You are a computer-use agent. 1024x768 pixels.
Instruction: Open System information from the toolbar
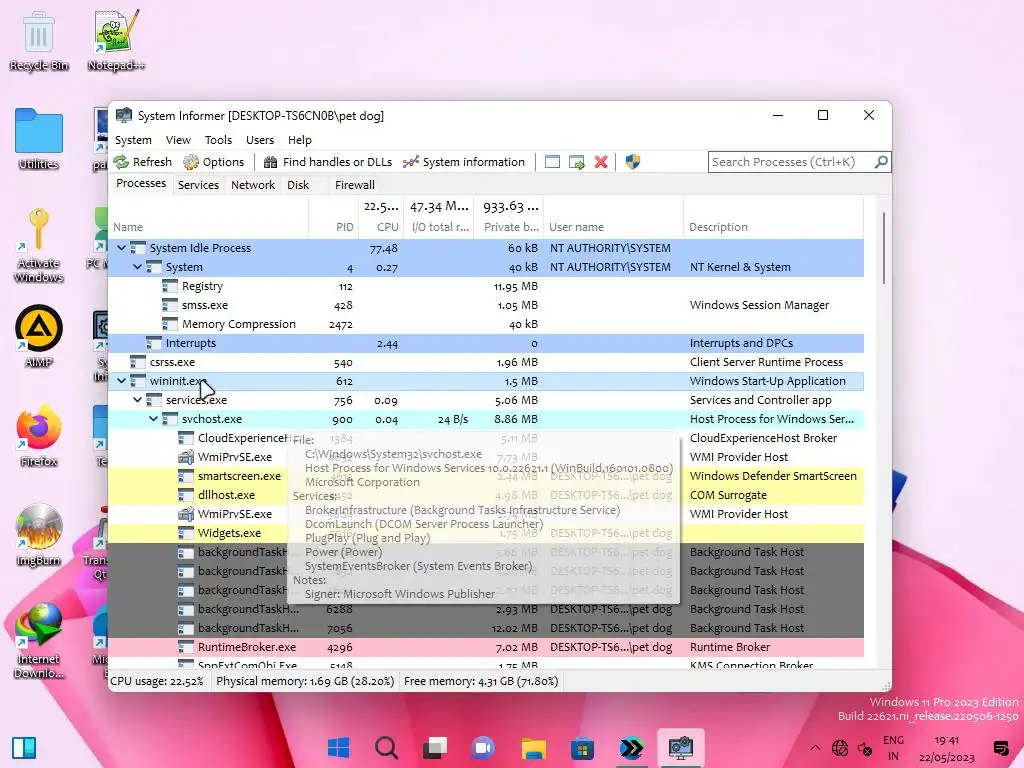[464, 162]
